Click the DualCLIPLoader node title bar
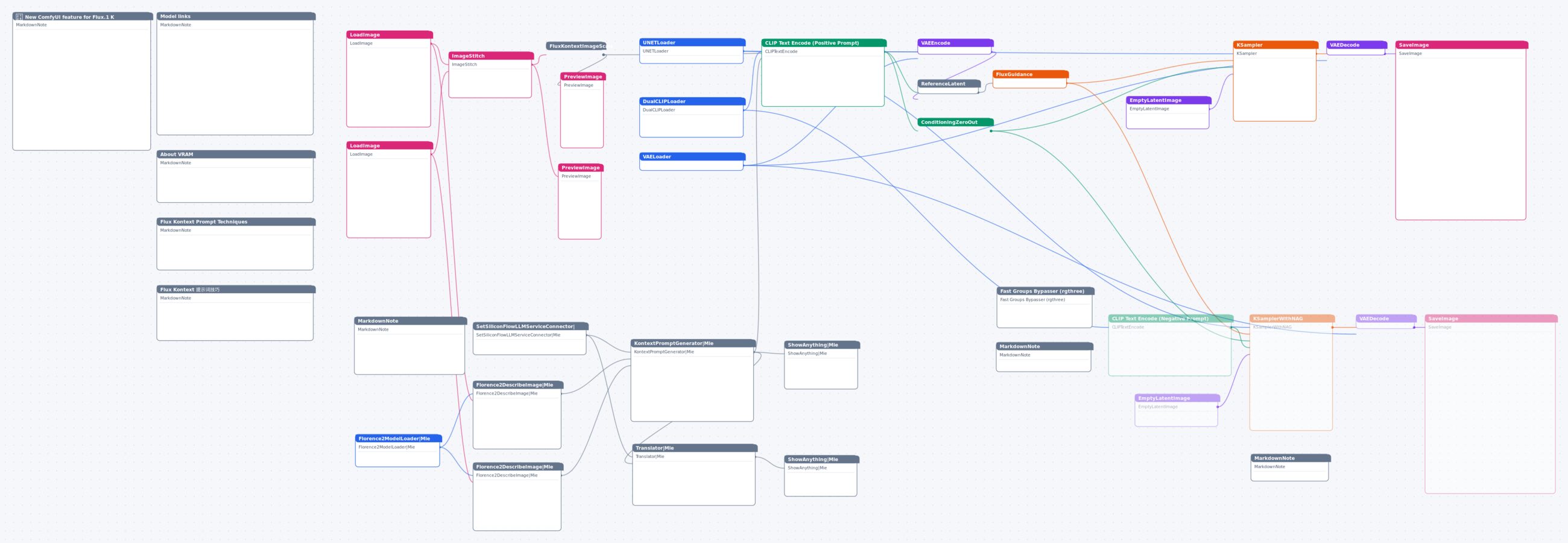Viewport: 1568px width, 543px height. (692, 101)
